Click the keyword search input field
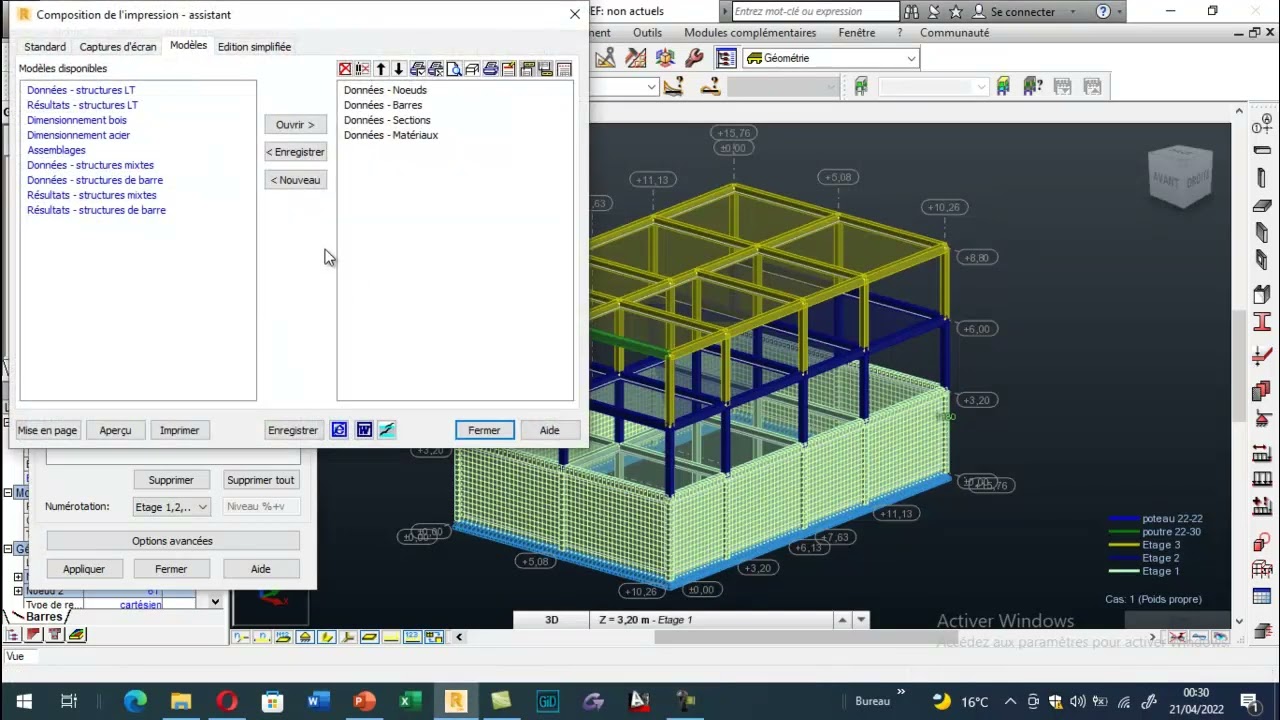This screenshot has height=720, width=1280. point(815,12)
